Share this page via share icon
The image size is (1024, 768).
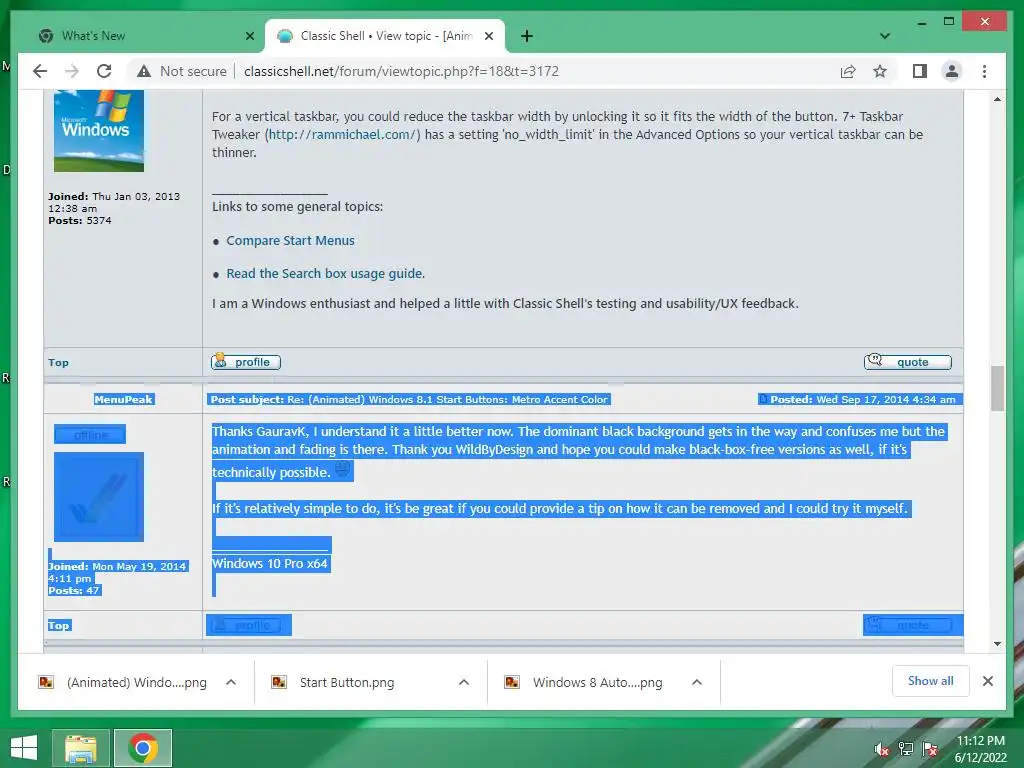[x=848, y=71]
